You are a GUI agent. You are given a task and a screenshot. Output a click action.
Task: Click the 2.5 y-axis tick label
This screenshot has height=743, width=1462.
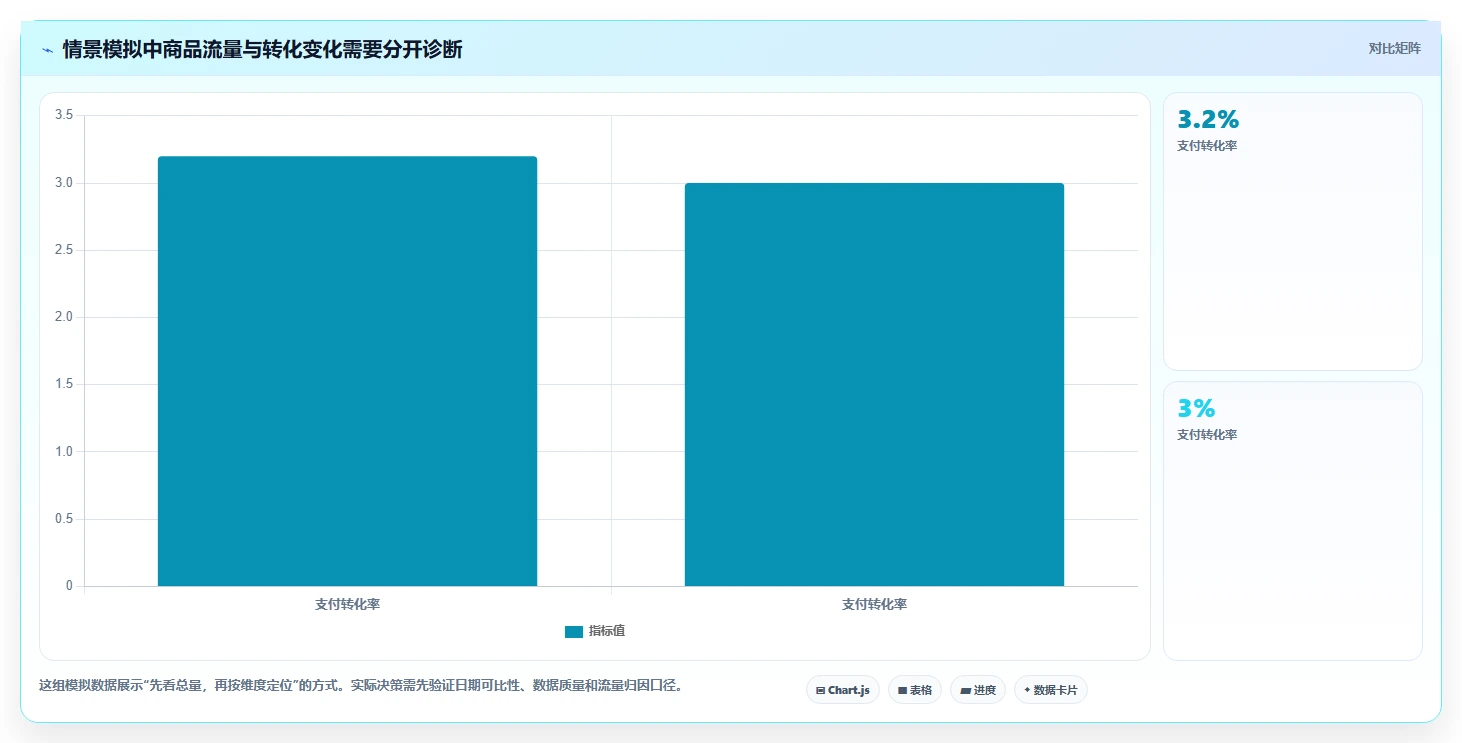[64, 250]
